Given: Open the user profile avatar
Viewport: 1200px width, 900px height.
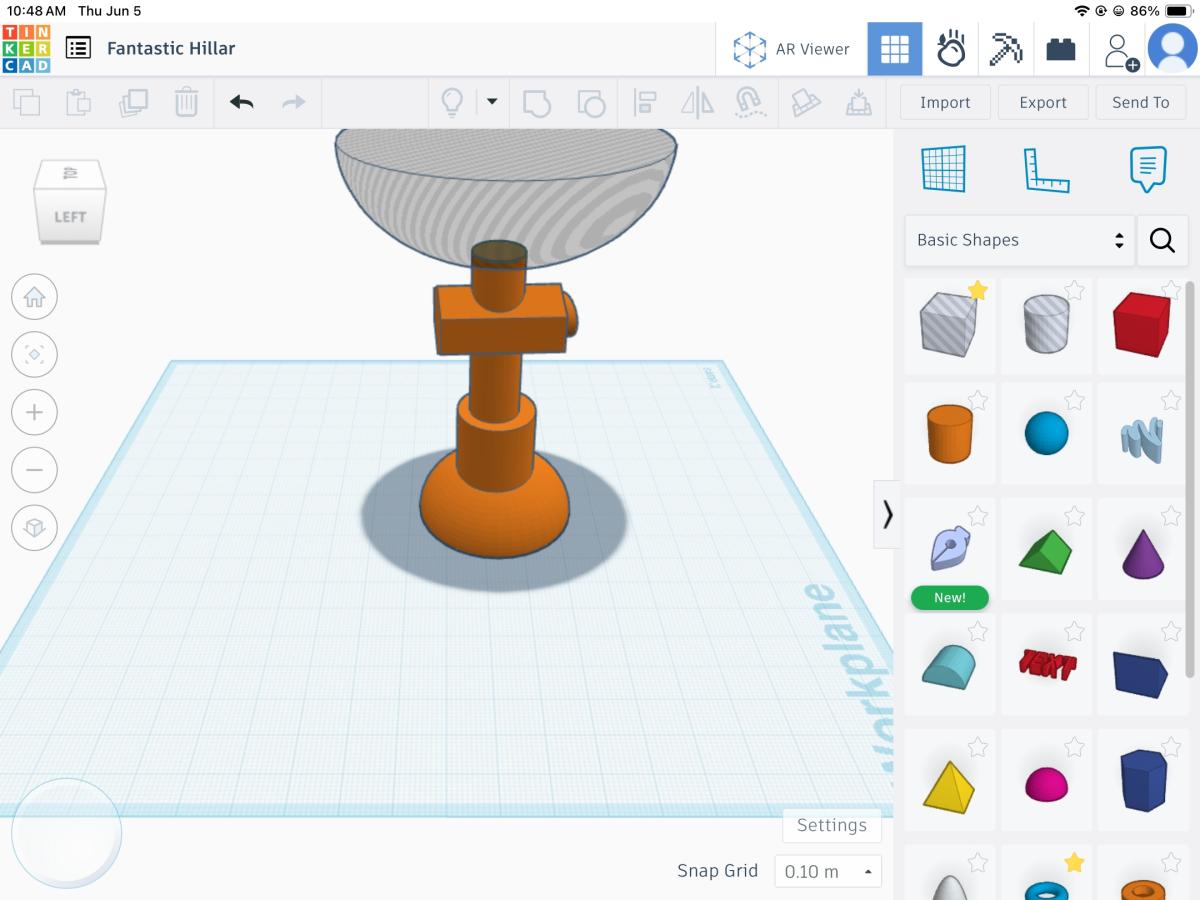Looking at the screenshot, I should click(1172, 49).
